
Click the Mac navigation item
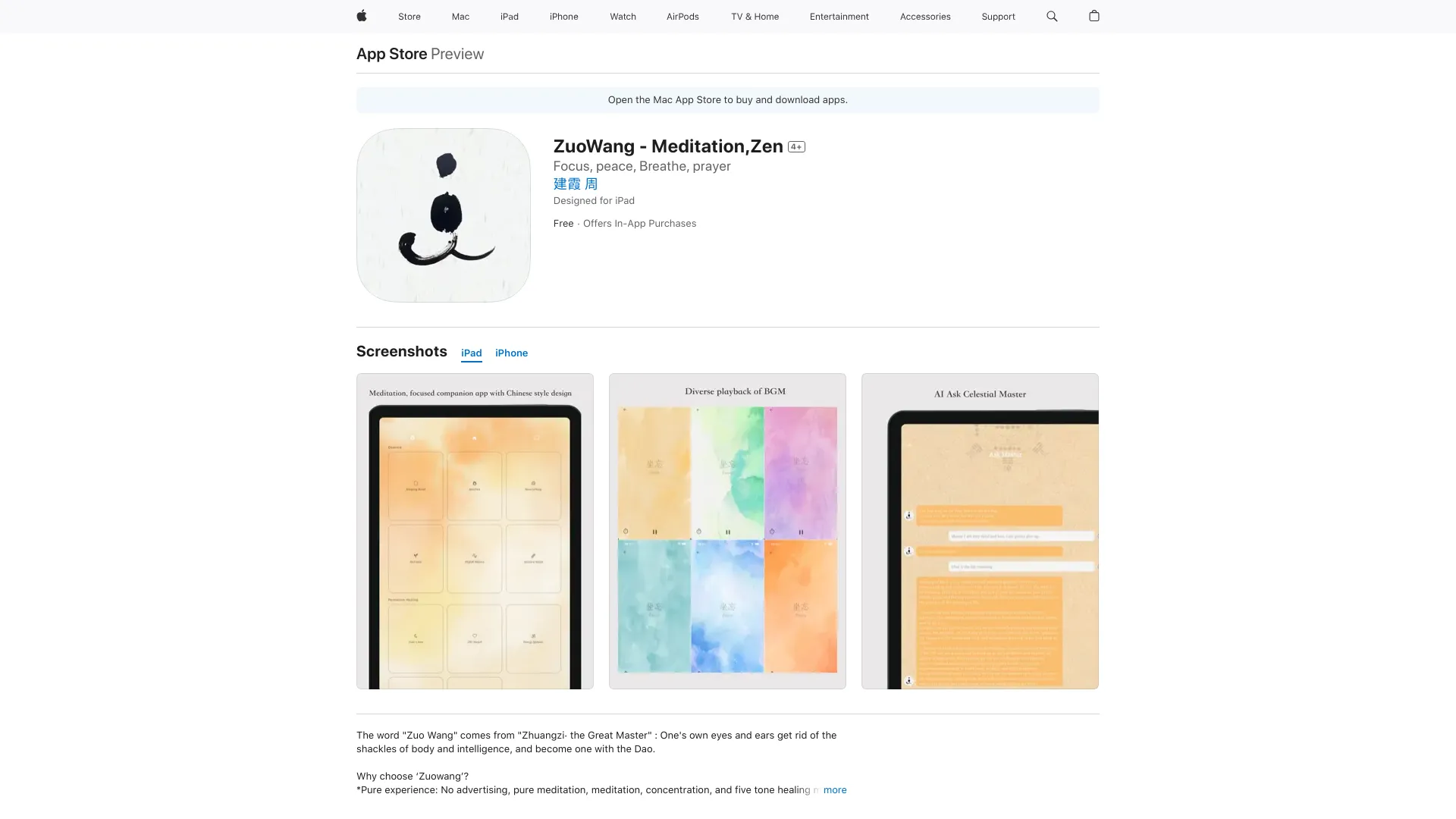tap(460, 16)
